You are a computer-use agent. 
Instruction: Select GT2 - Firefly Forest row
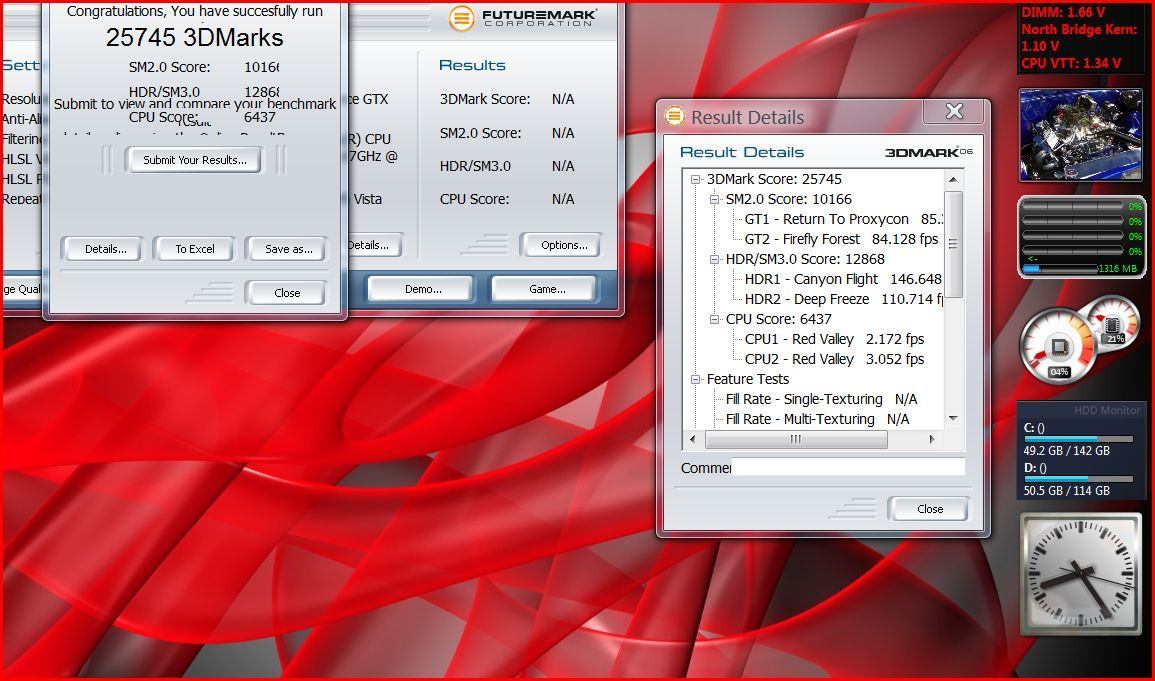pyautogui.click(x=841, y=239)
